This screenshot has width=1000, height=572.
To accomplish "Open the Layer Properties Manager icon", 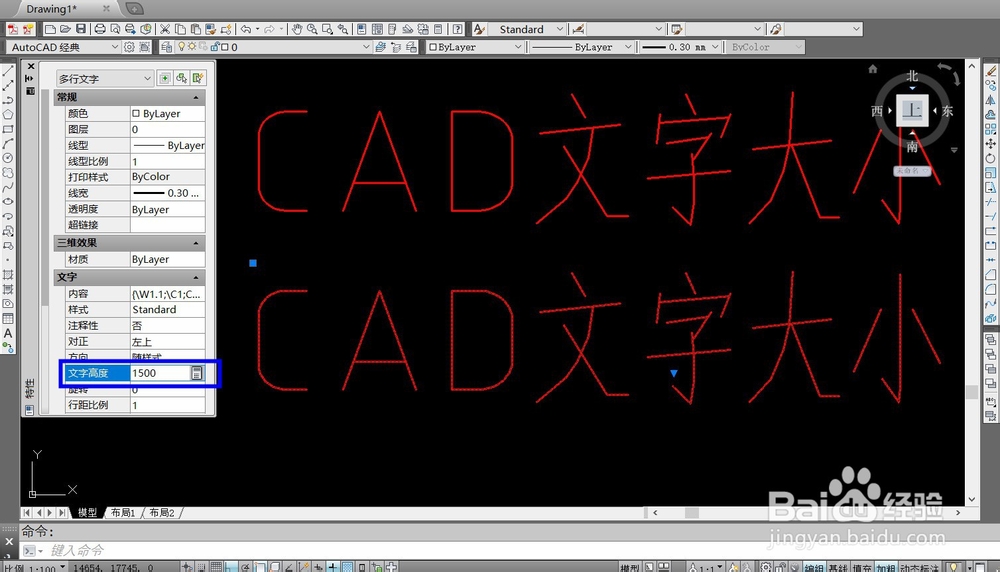I will tap(166, 47).
